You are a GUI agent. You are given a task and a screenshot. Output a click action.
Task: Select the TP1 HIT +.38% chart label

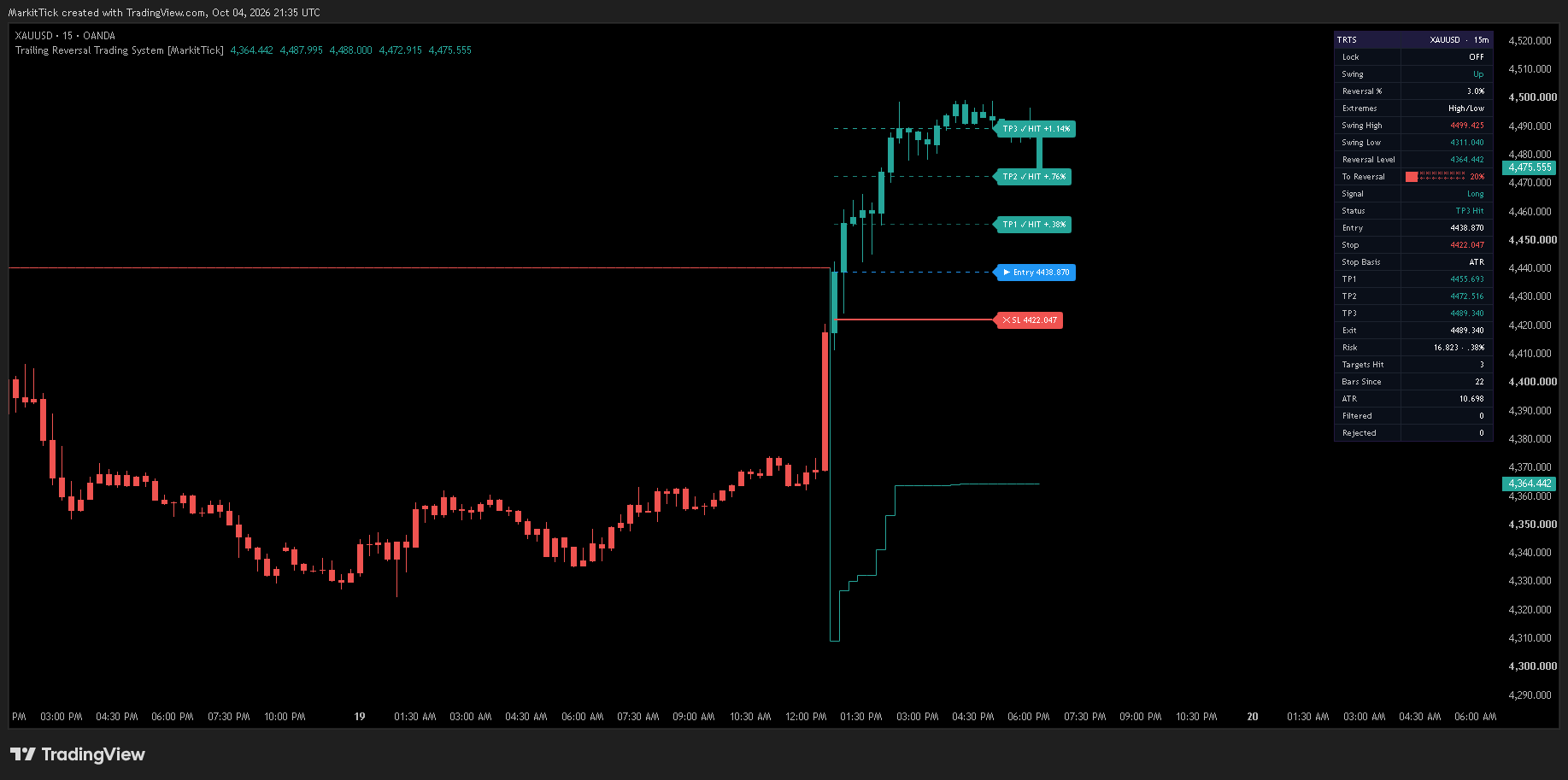point(1034,225)
